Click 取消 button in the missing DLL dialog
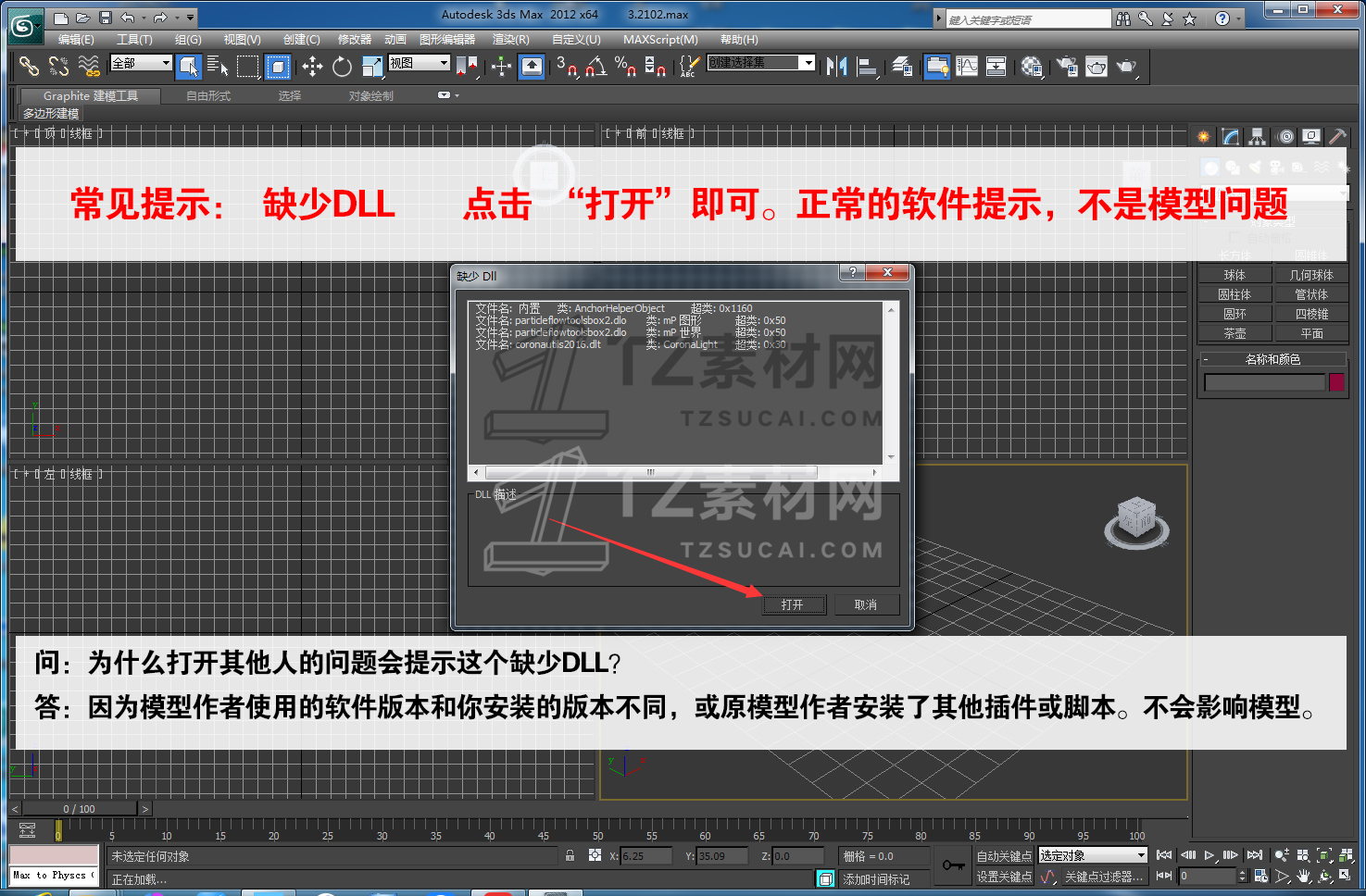Viewport: 1366px width, 896px height. click(866, 604)
